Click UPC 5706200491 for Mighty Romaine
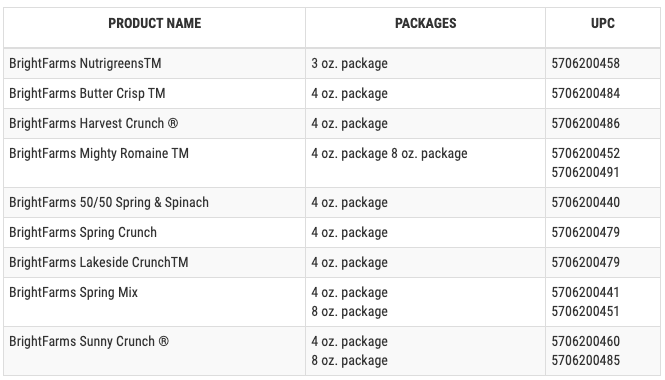665x380 pixels. point(585,172)
